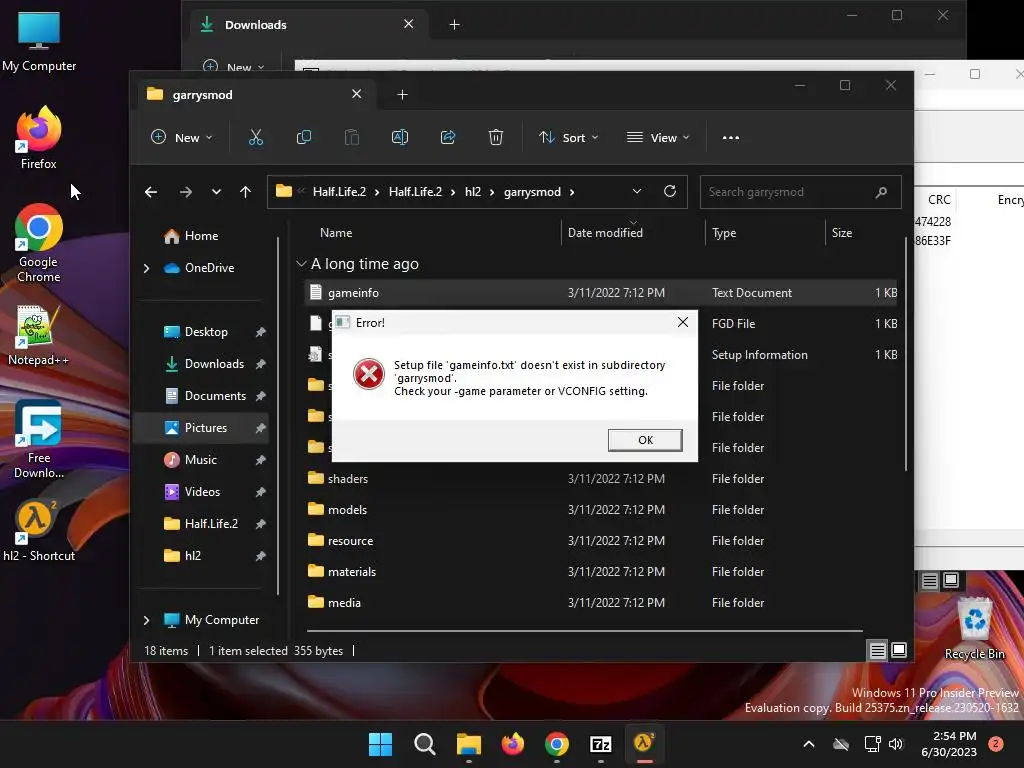This screenshot has width=1024, height=768.
Task: Open My Computer desktop icon
Action: pos(39,42)
